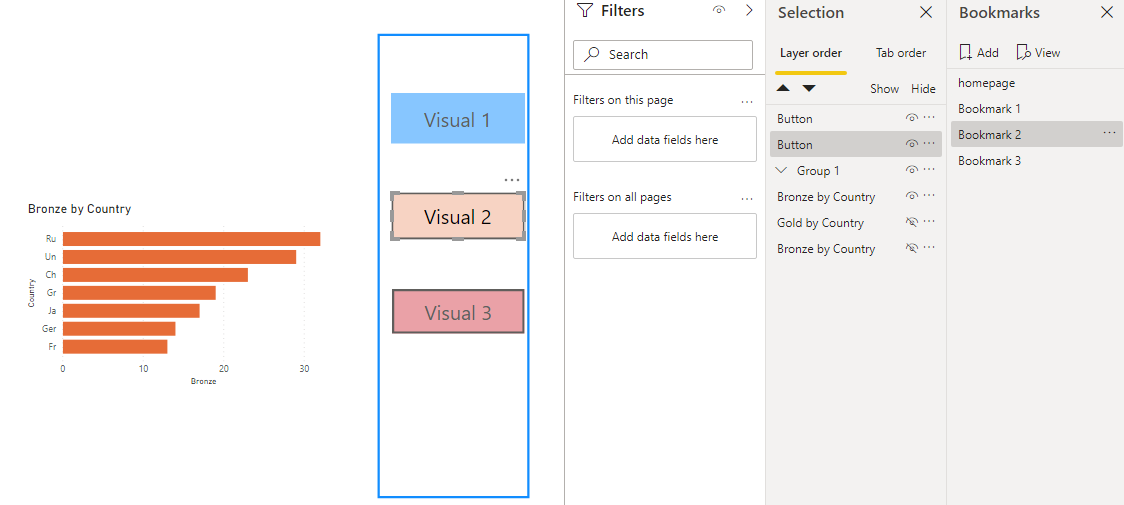1124x505 pixels.
Task: Click Show in the Selection pane
Action: [x=884, y=89]
